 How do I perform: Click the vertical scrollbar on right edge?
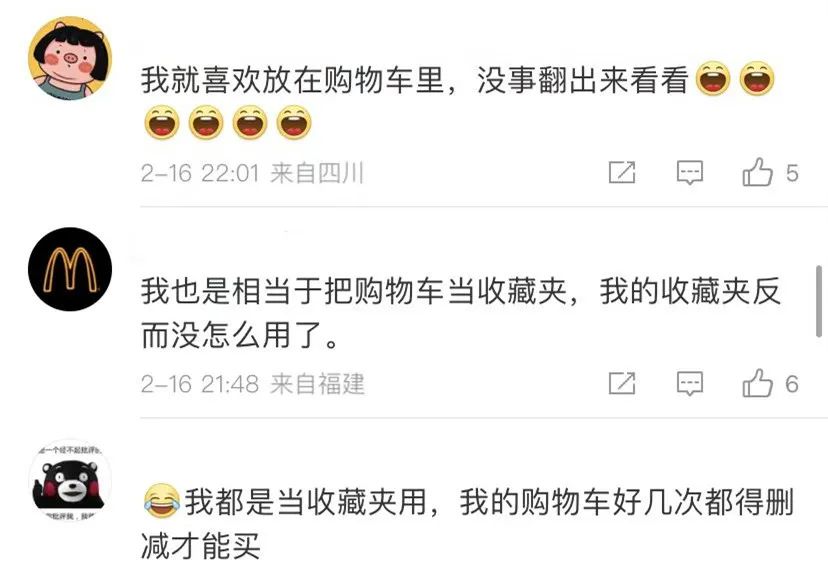(819, 301)
